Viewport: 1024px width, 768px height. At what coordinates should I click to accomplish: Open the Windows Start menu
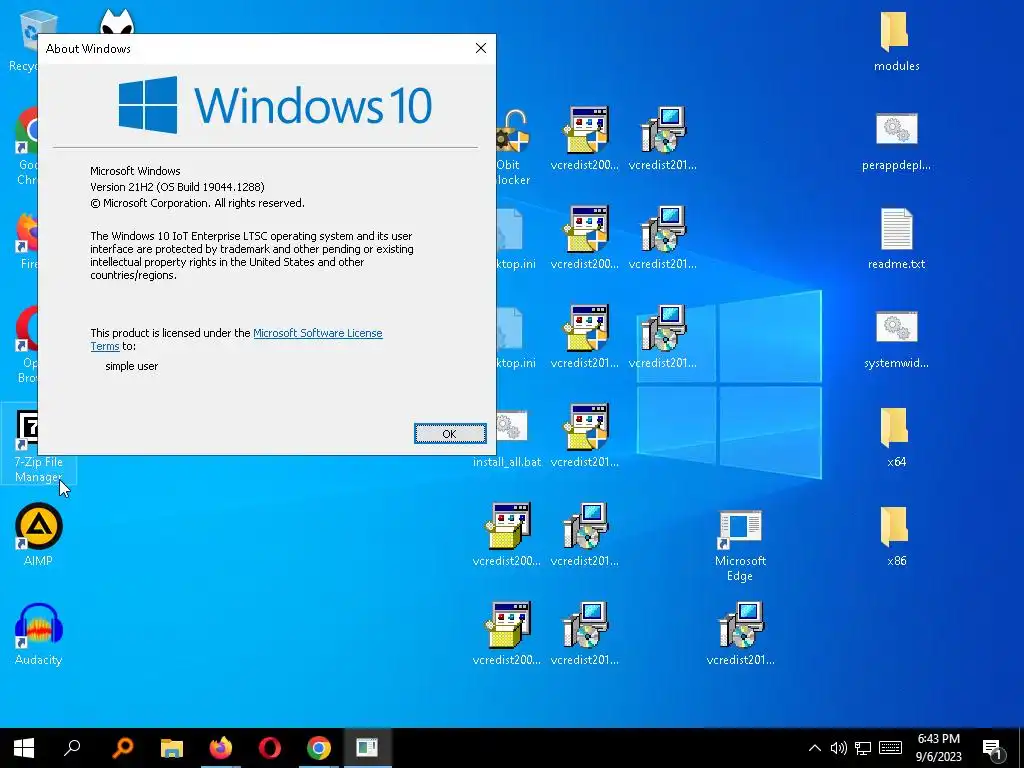[x=24, y=748]
